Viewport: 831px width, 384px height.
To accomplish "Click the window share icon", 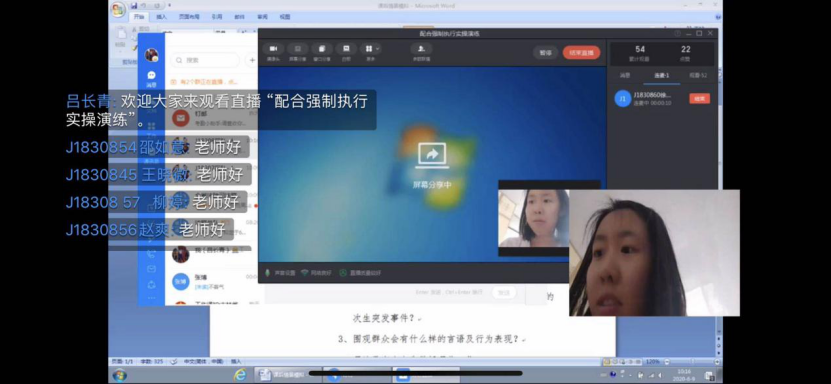I will click(322, 49).
